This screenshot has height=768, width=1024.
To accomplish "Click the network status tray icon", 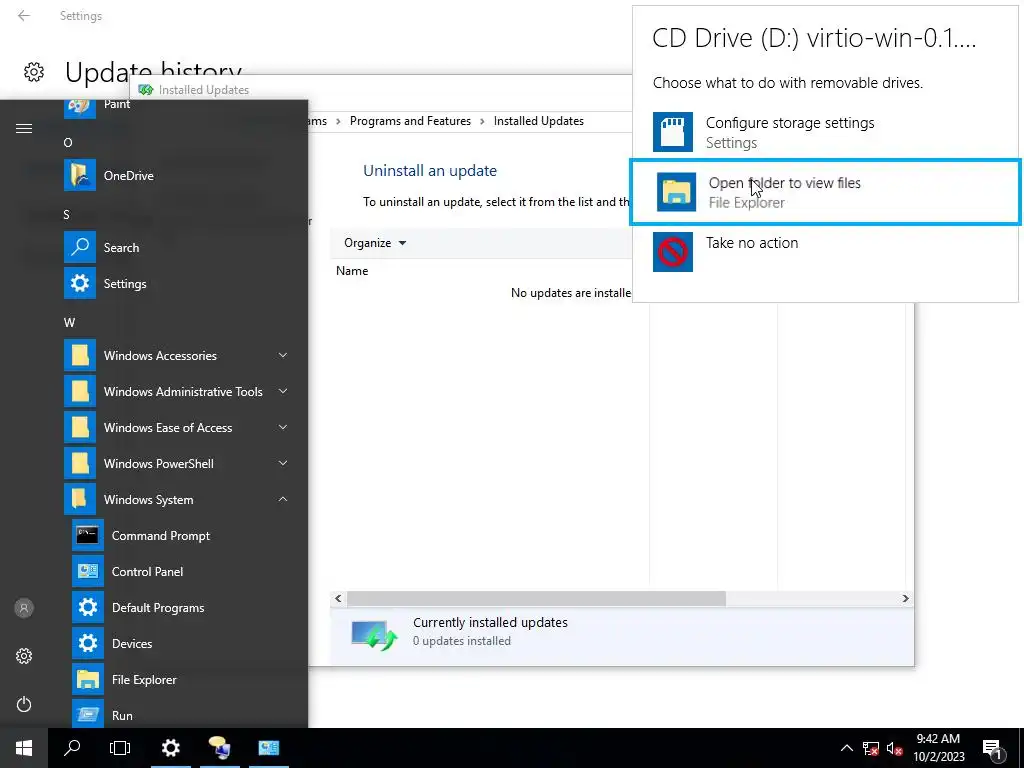I will 871,748.
